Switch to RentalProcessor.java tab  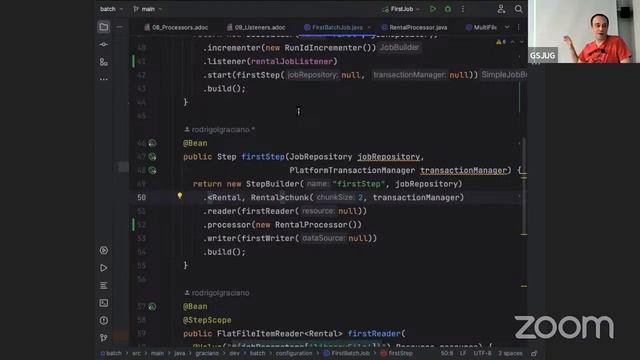click(x=414, y=27)
